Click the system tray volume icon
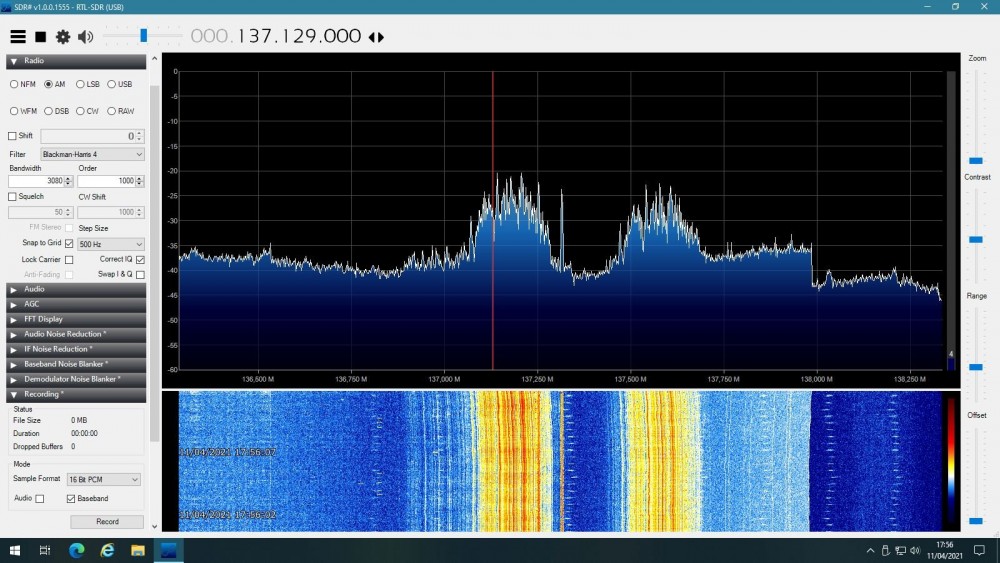Image resolution: width=1000 pixels, height=563 pixels. tap(915, 550)
